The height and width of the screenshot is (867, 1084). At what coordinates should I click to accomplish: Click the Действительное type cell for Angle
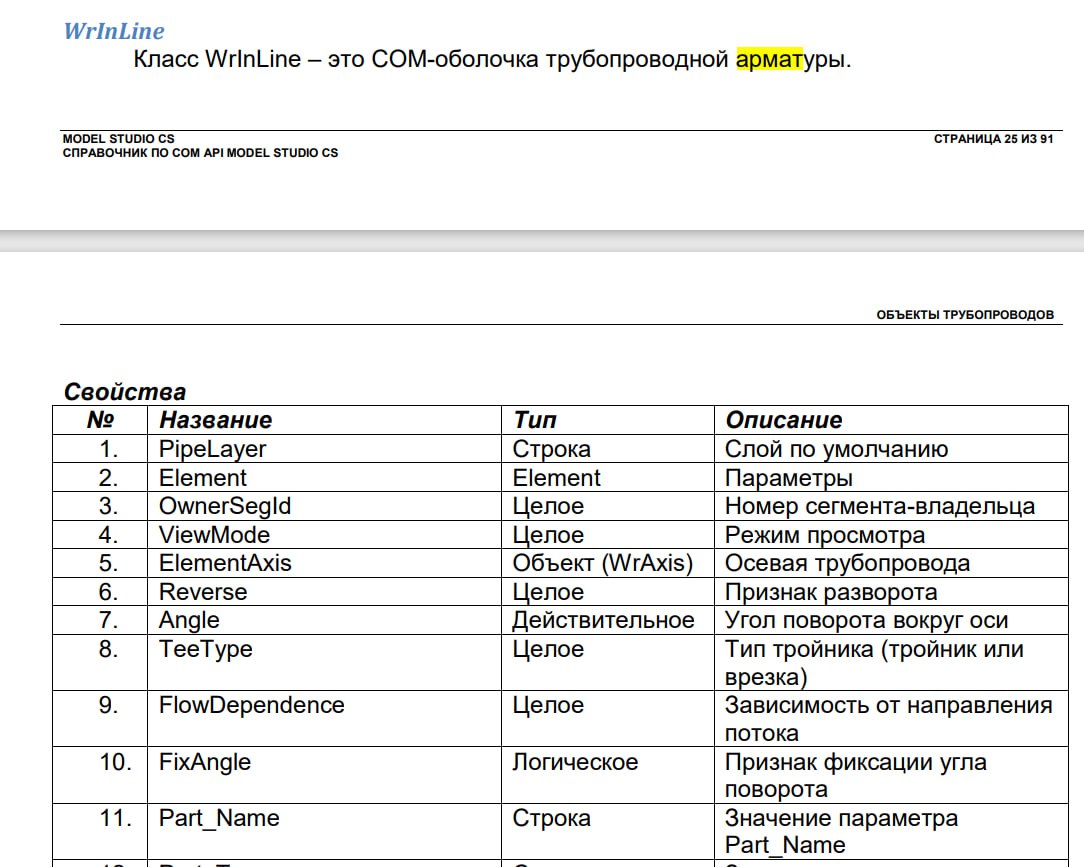[x=603, y=620]
